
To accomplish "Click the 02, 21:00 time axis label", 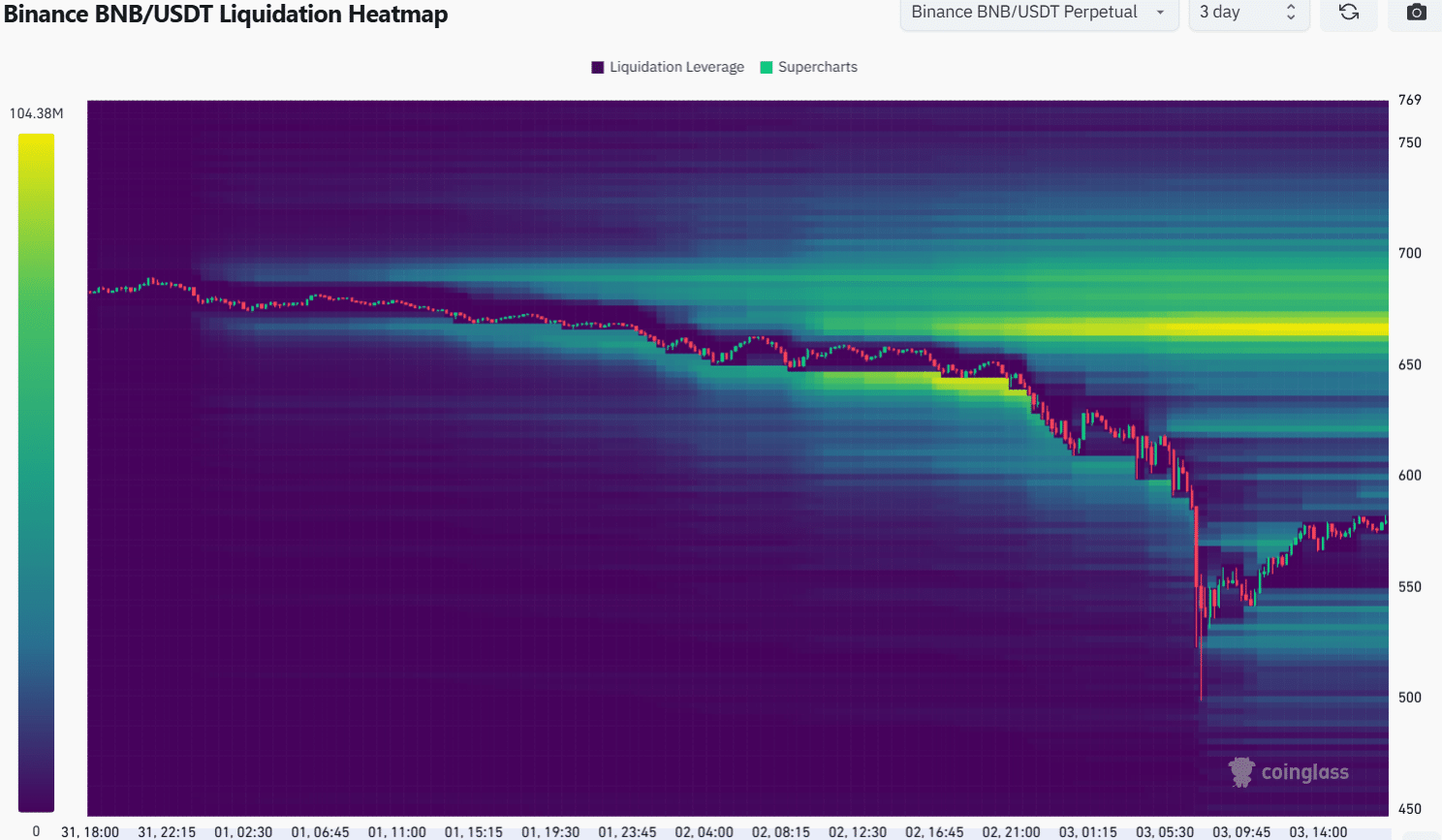I will coord(1011,831).
